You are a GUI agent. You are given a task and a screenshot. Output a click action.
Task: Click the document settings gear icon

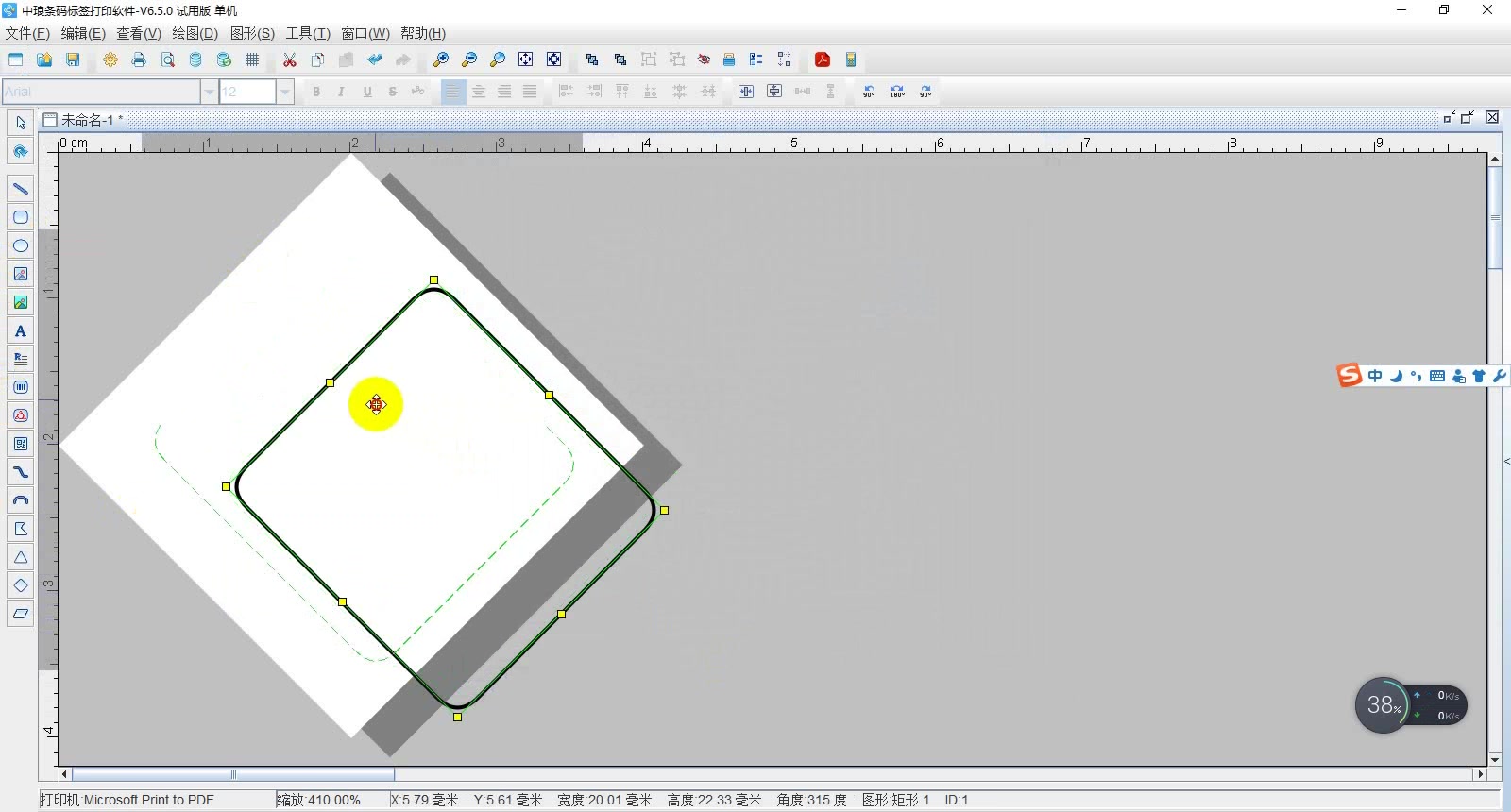(110, 59)
